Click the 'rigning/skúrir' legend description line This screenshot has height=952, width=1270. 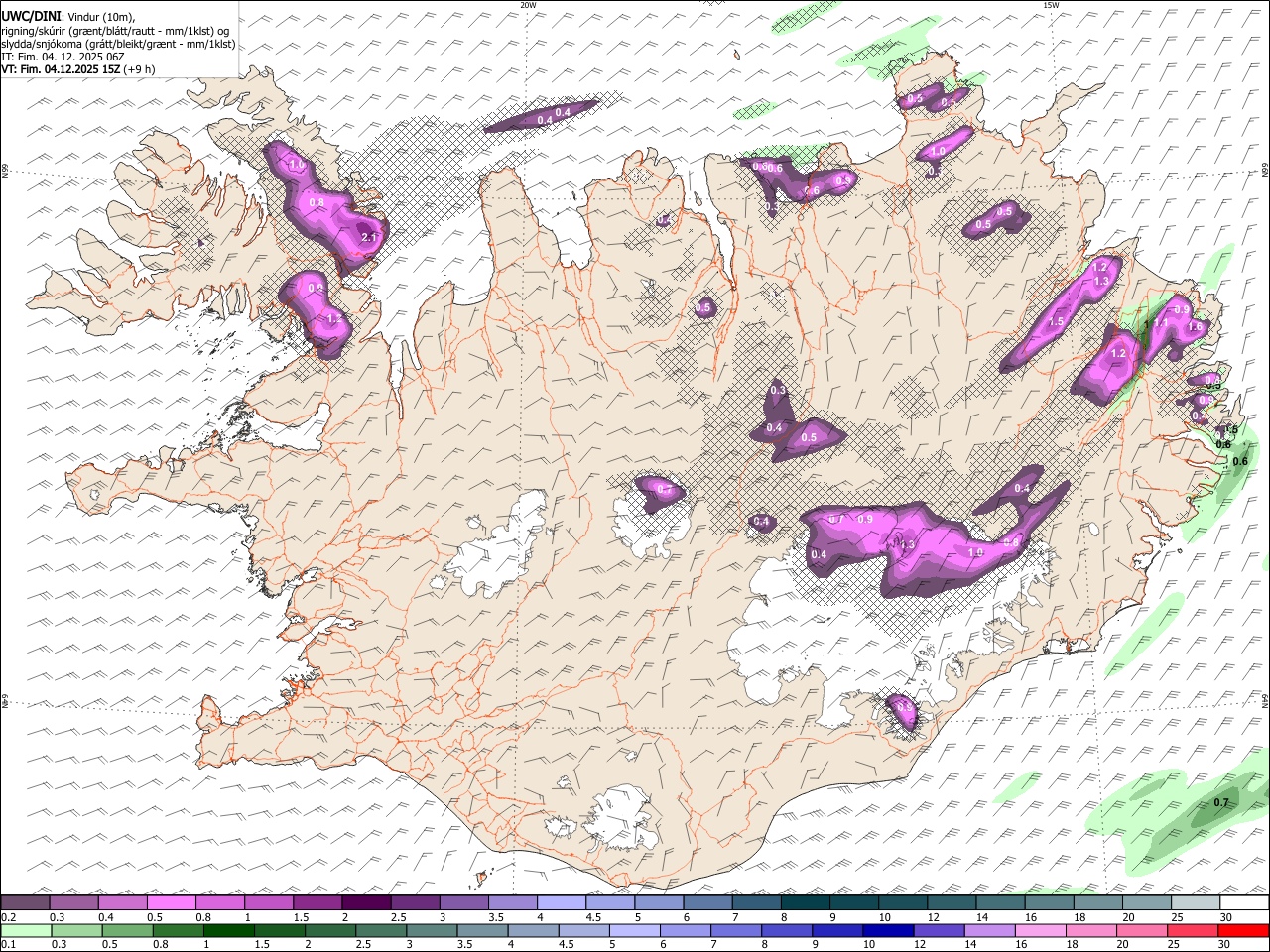click(115, 30)
